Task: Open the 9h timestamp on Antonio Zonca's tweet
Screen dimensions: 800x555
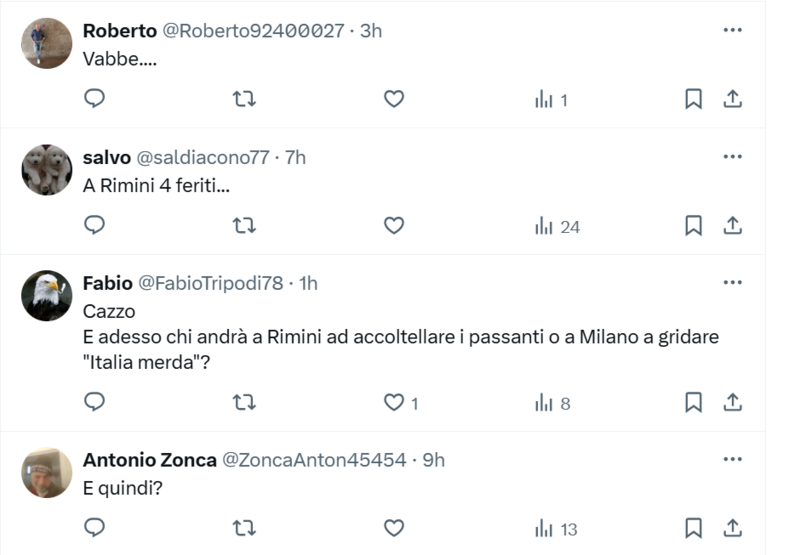Action: pos(434,460)
